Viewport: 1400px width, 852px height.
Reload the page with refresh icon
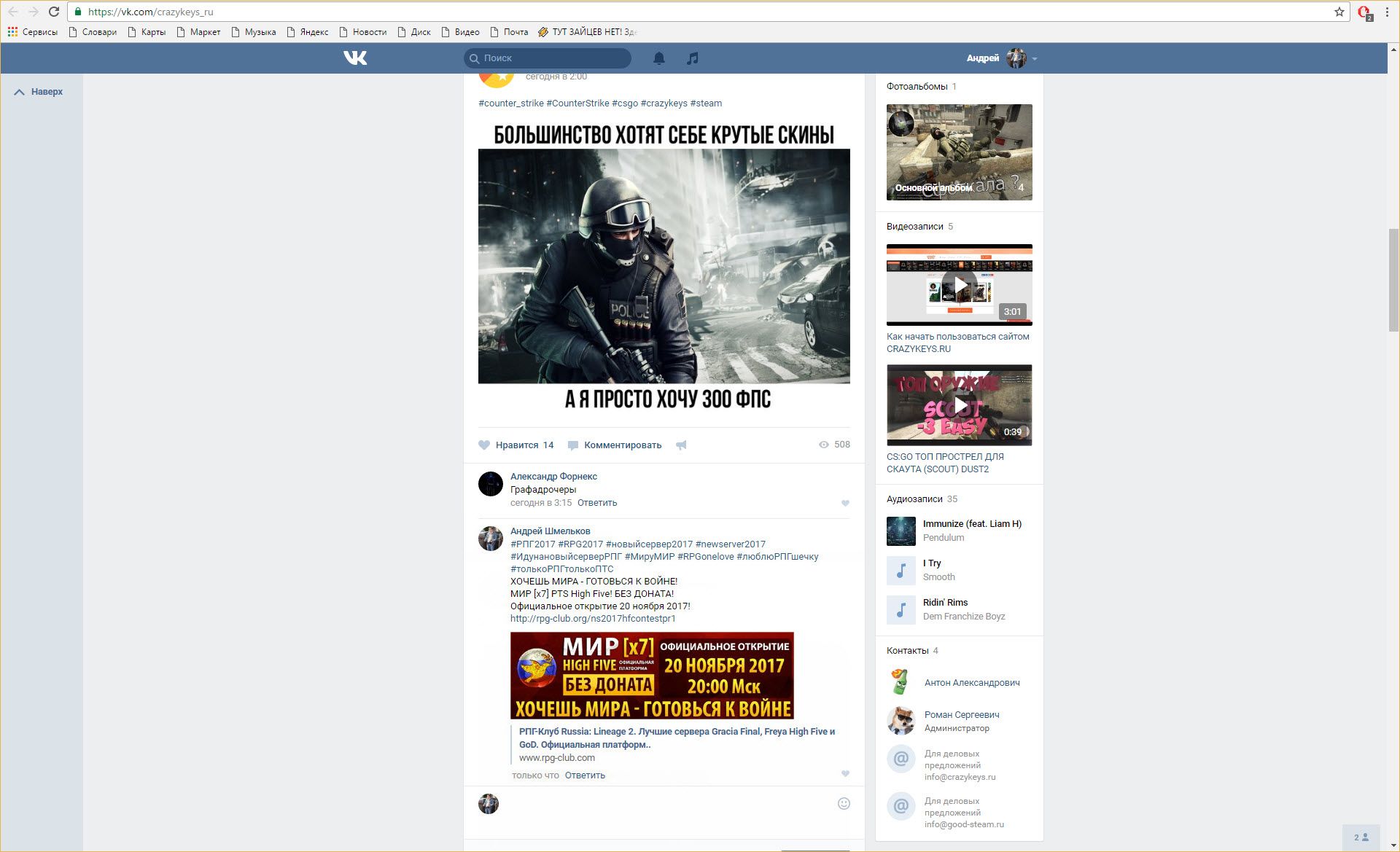(x=54, y=12)
